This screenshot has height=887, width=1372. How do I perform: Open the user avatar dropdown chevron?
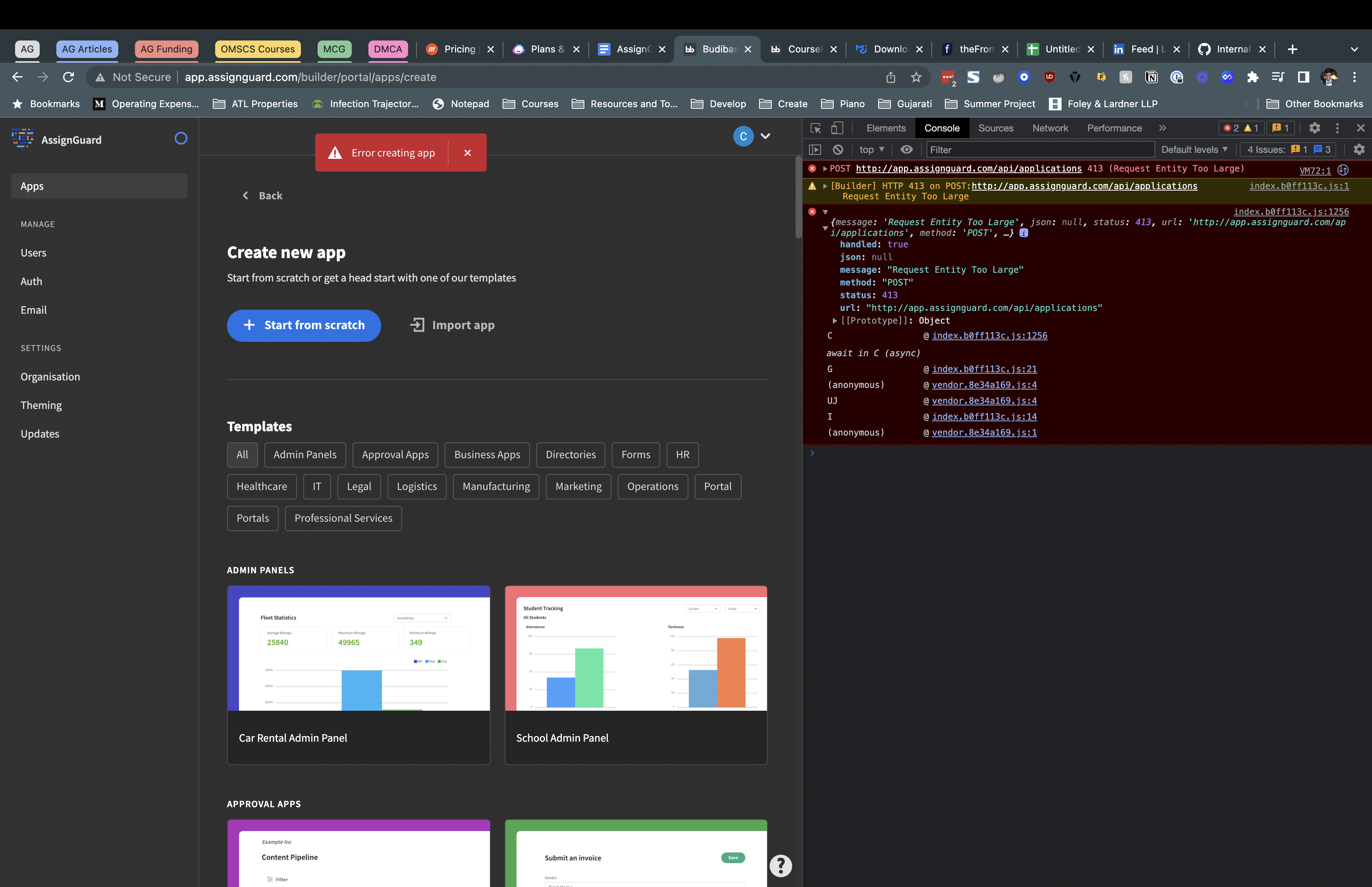click(765, 137)
